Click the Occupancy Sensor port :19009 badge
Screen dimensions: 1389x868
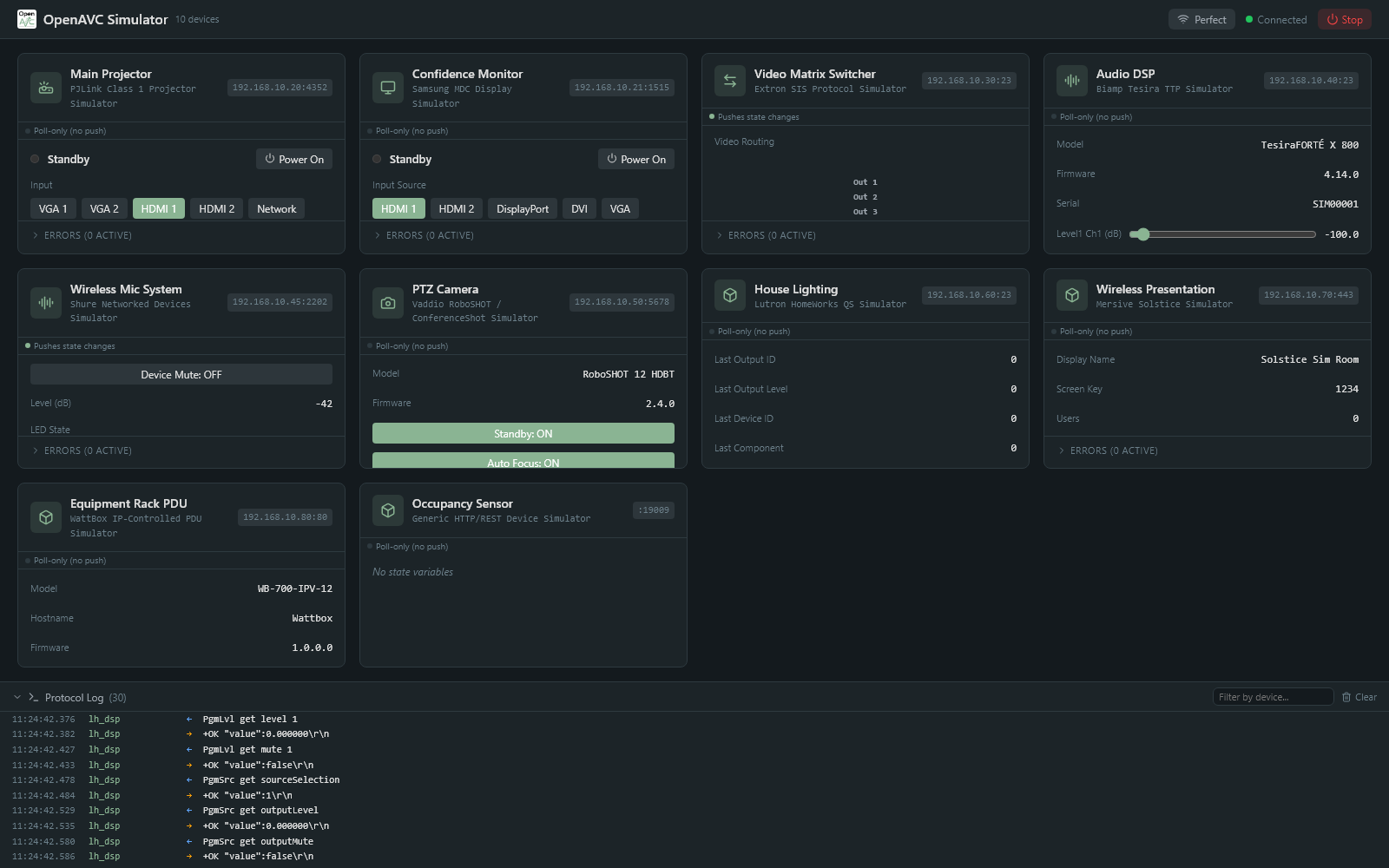tap(654, 510)
